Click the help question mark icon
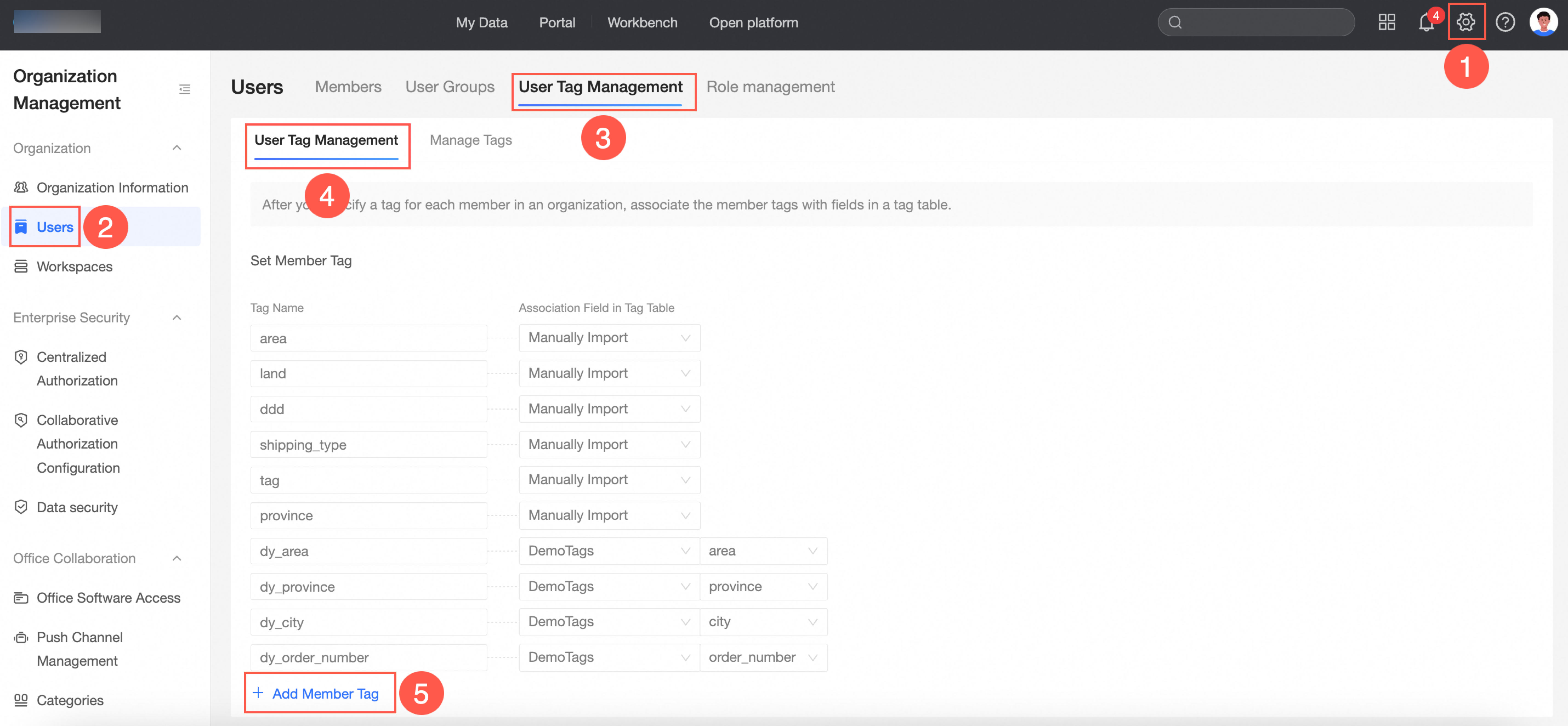The height and width of the screenshot is (726, 1568). (x=1505, y=22)
